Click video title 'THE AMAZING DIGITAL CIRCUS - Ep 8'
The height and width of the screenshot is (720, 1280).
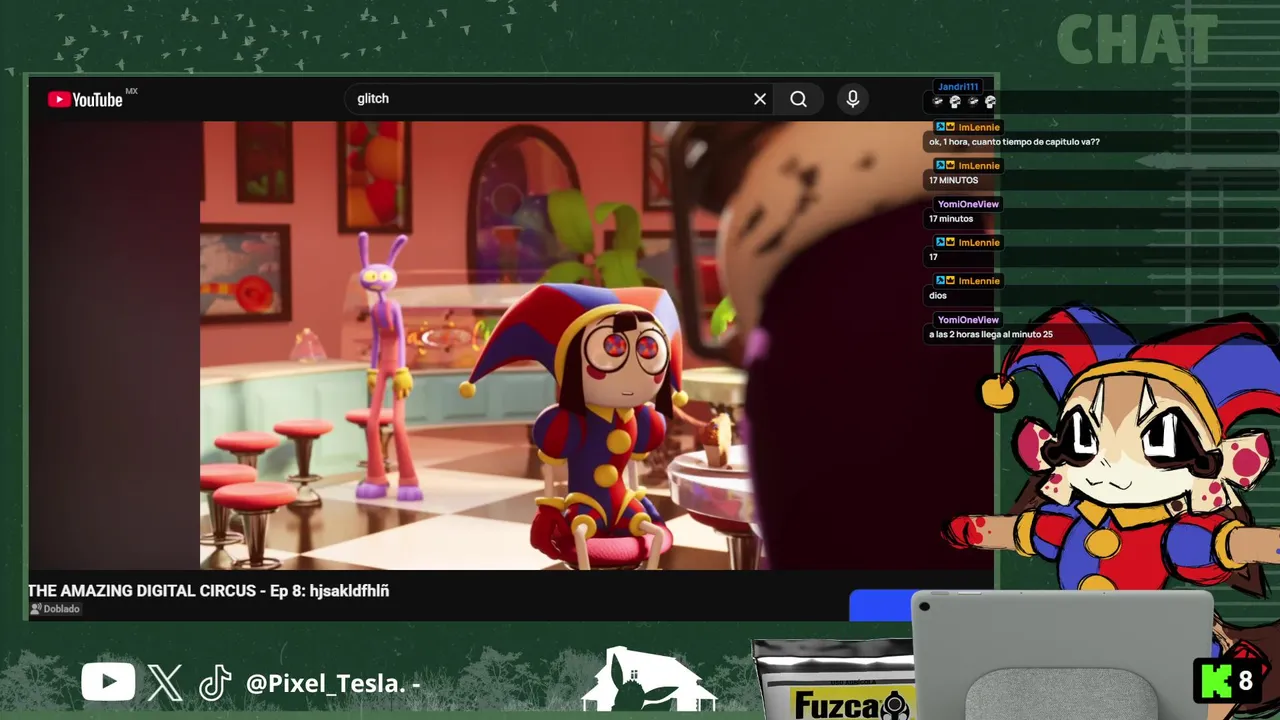point(209,591)
